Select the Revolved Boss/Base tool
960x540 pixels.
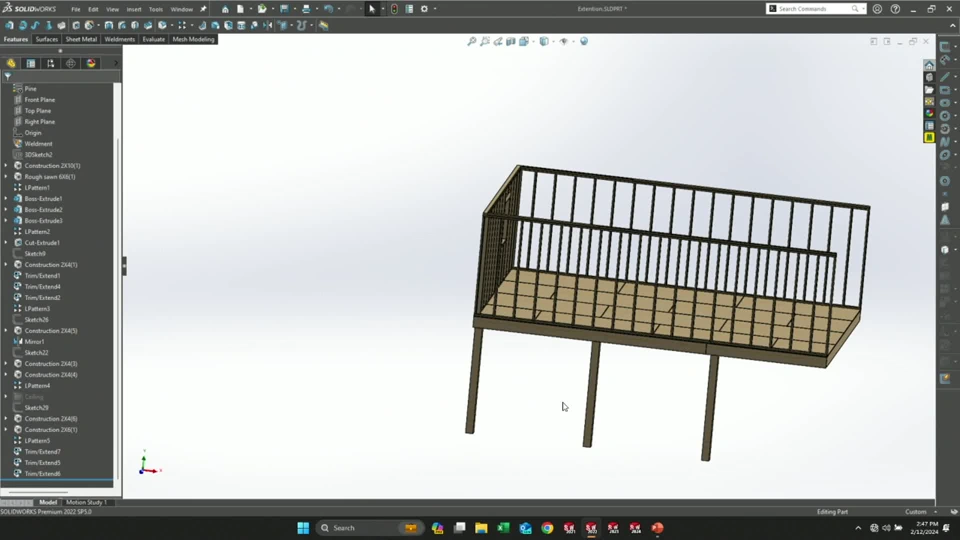[x=23, y=26]
